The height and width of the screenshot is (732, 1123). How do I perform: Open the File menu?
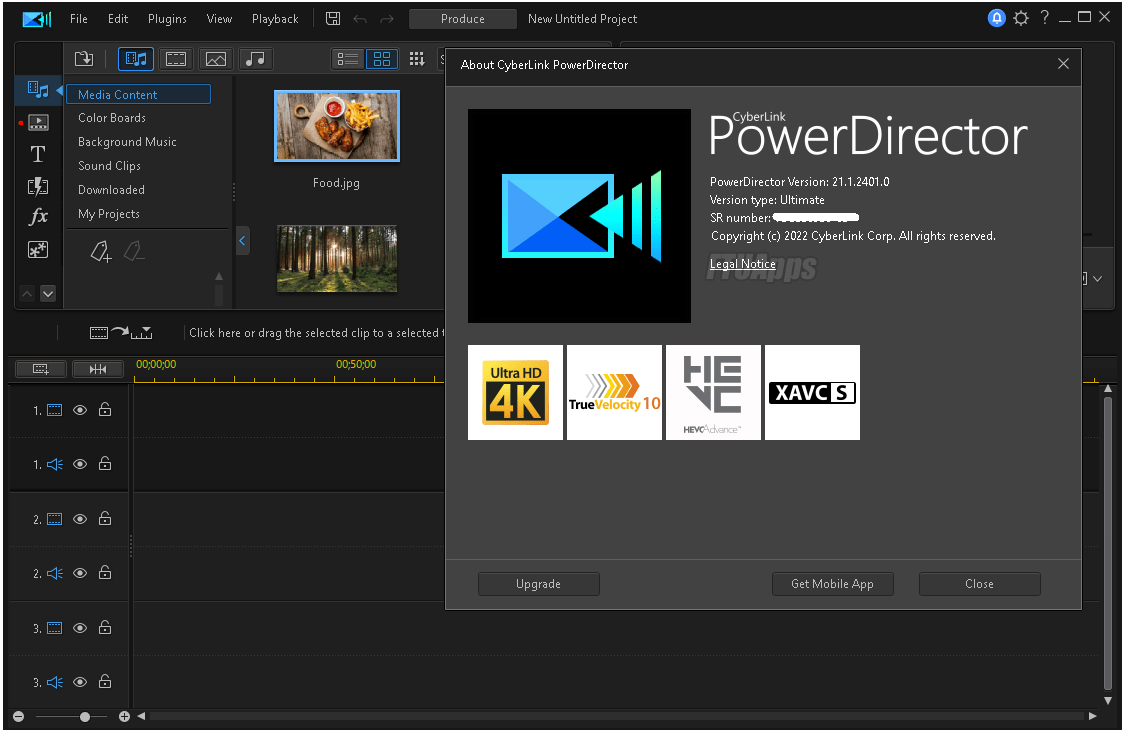coord(79,19)
